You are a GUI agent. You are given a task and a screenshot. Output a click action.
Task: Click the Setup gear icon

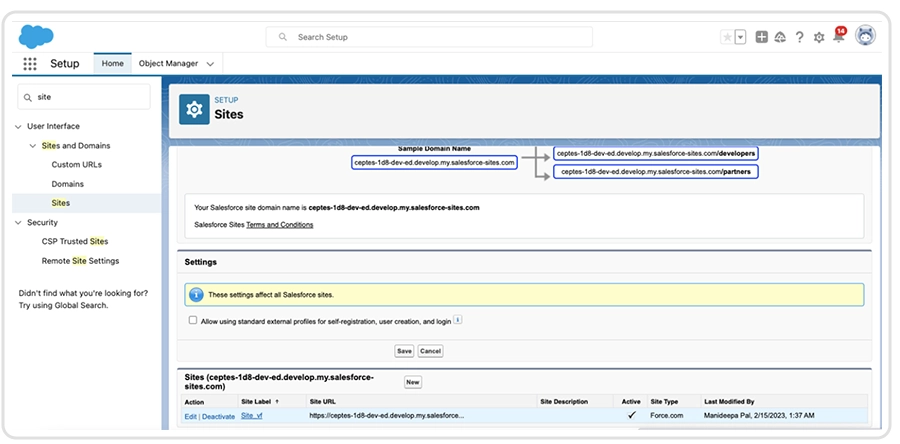pos(819,37)
